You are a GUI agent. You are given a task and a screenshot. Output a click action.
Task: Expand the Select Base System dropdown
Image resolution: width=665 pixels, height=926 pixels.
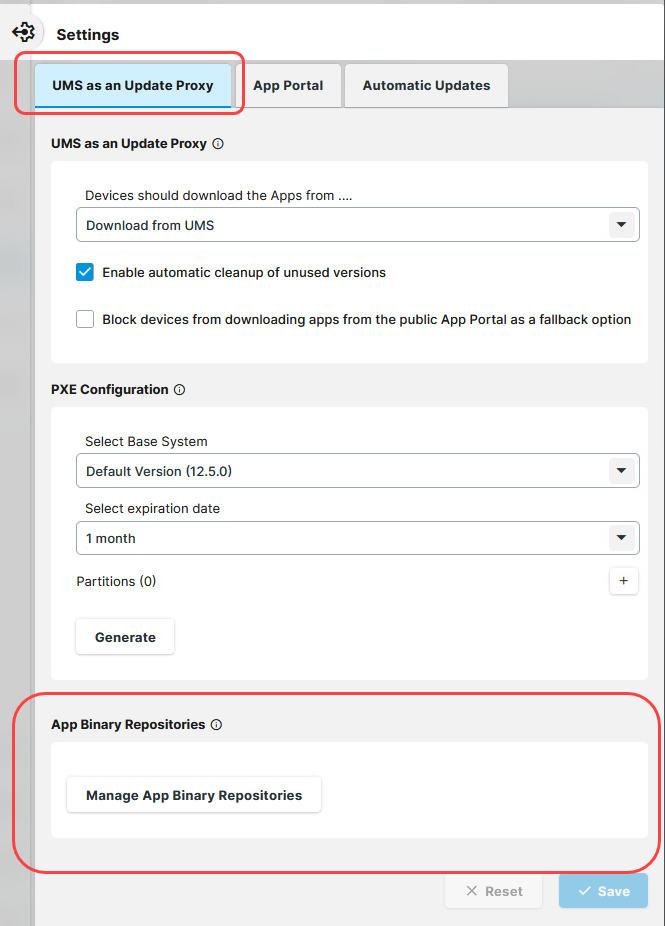tap(622, 471)
